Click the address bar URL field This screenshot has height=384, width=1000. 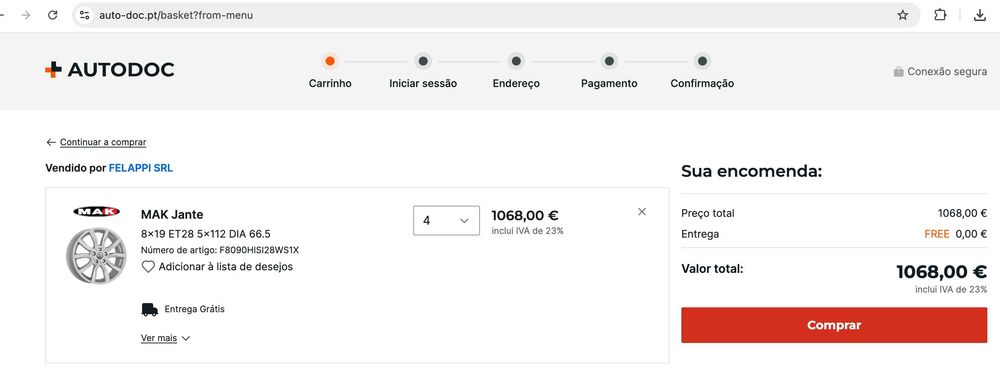[x=496, y=15]
